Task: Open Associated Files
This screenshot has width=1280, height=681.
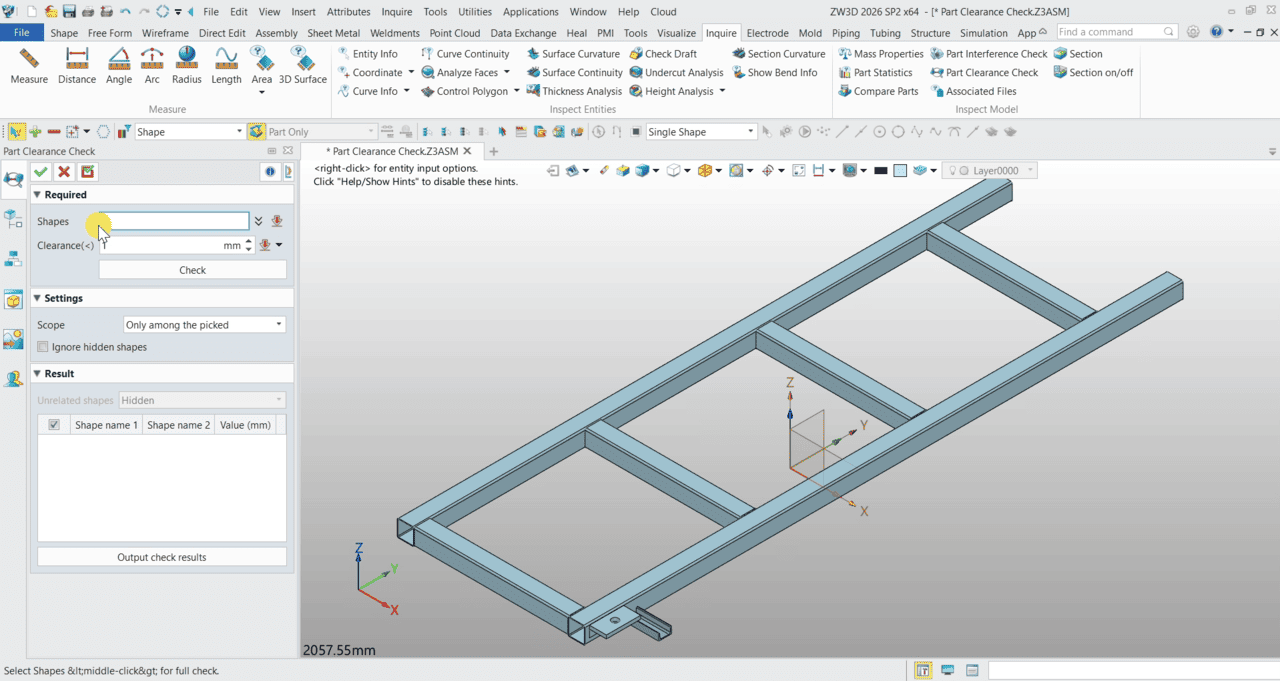Action: pos(972,92)
